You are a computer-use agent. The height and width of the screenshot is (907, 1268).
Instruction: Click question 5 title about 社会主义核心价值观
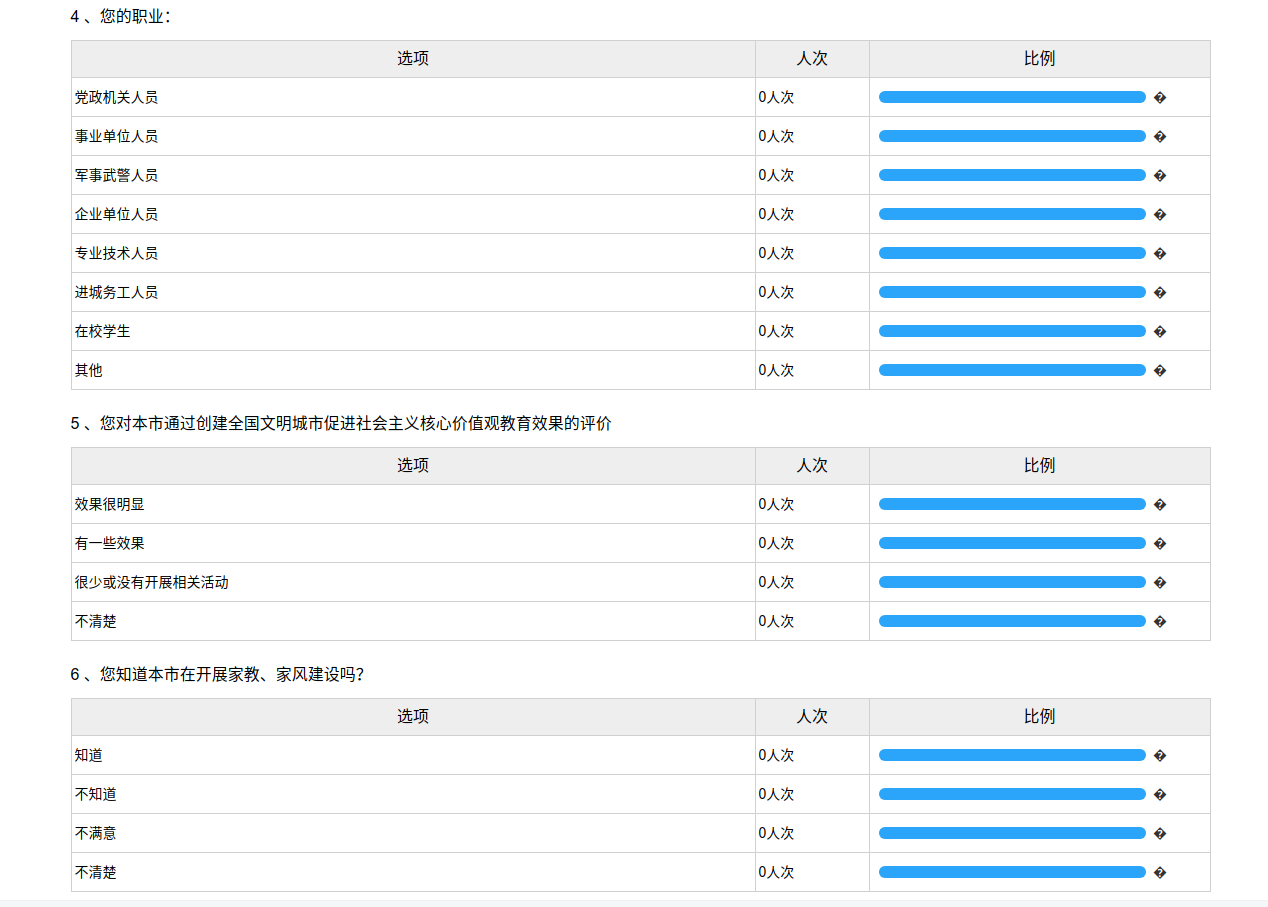341,423
